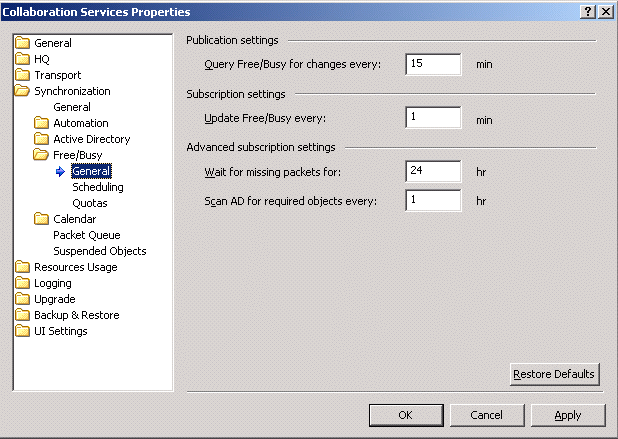The image size is (618, 439).
Task: Collapse the Synchronization tree node
Action: click(23, 91)
